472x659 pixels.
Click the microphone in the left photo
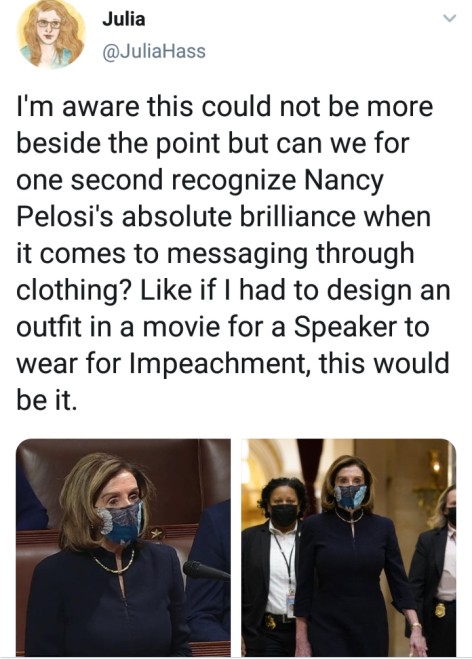coord(206,571)
